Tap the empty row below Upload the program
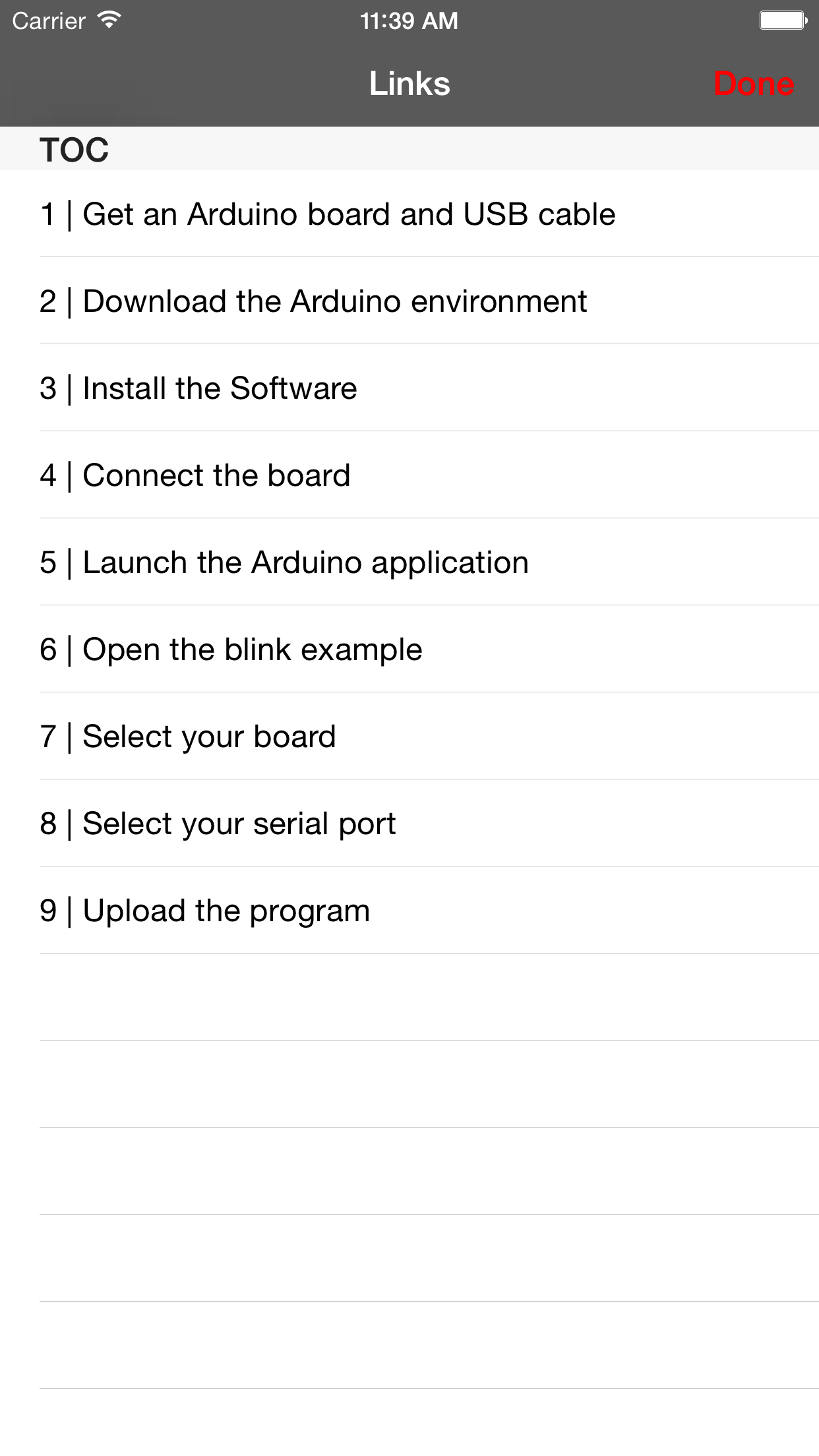The height and width of the screenshot is (1456, 819). tap(409, 996)
